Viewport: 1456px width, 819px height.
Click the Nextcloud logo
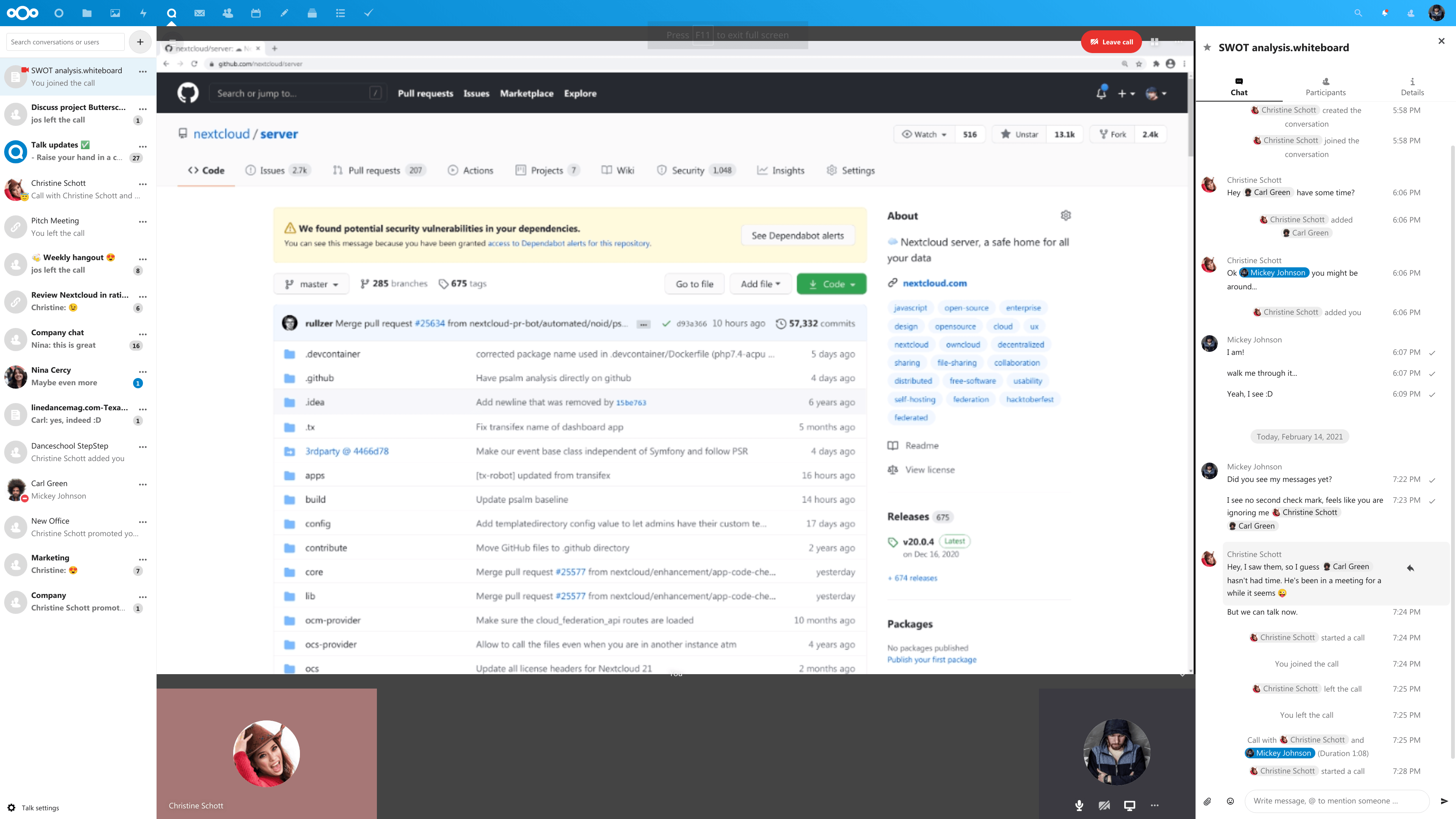(x=23, y=13)
